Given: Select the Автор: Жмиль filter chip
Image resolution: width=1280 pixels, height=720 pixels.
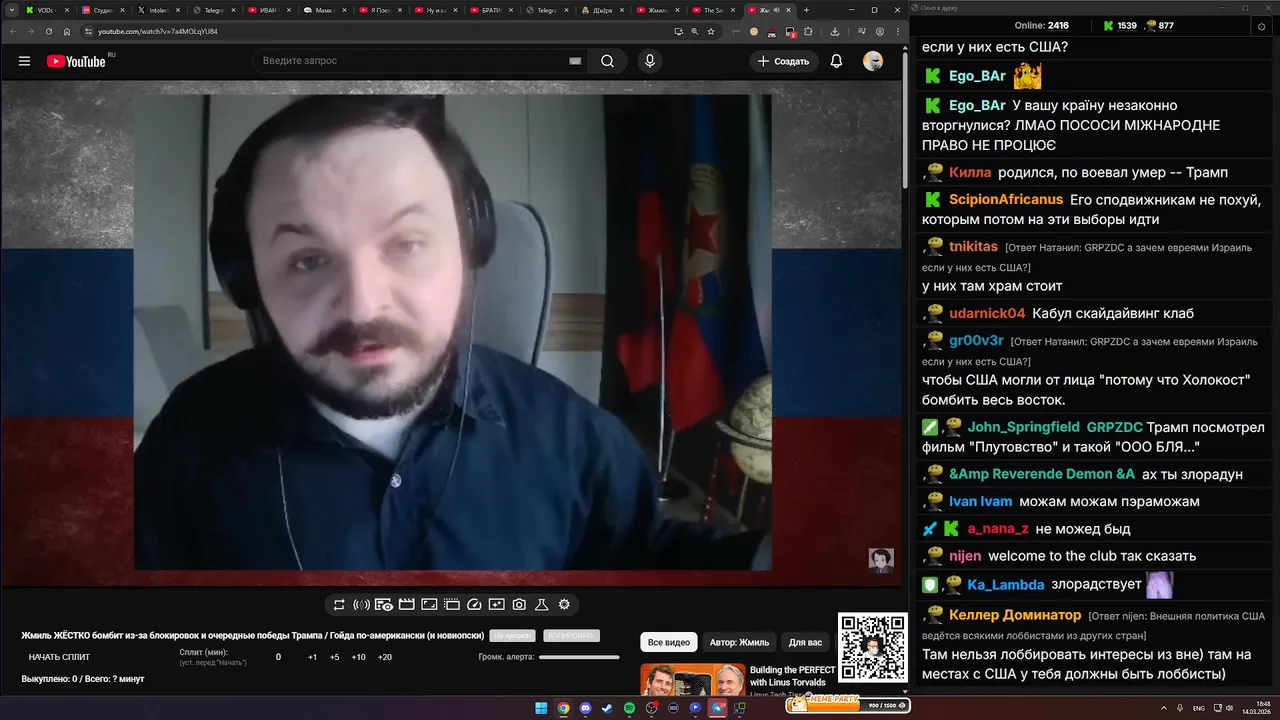Looking at the screenshot, I should pos(739,642).
